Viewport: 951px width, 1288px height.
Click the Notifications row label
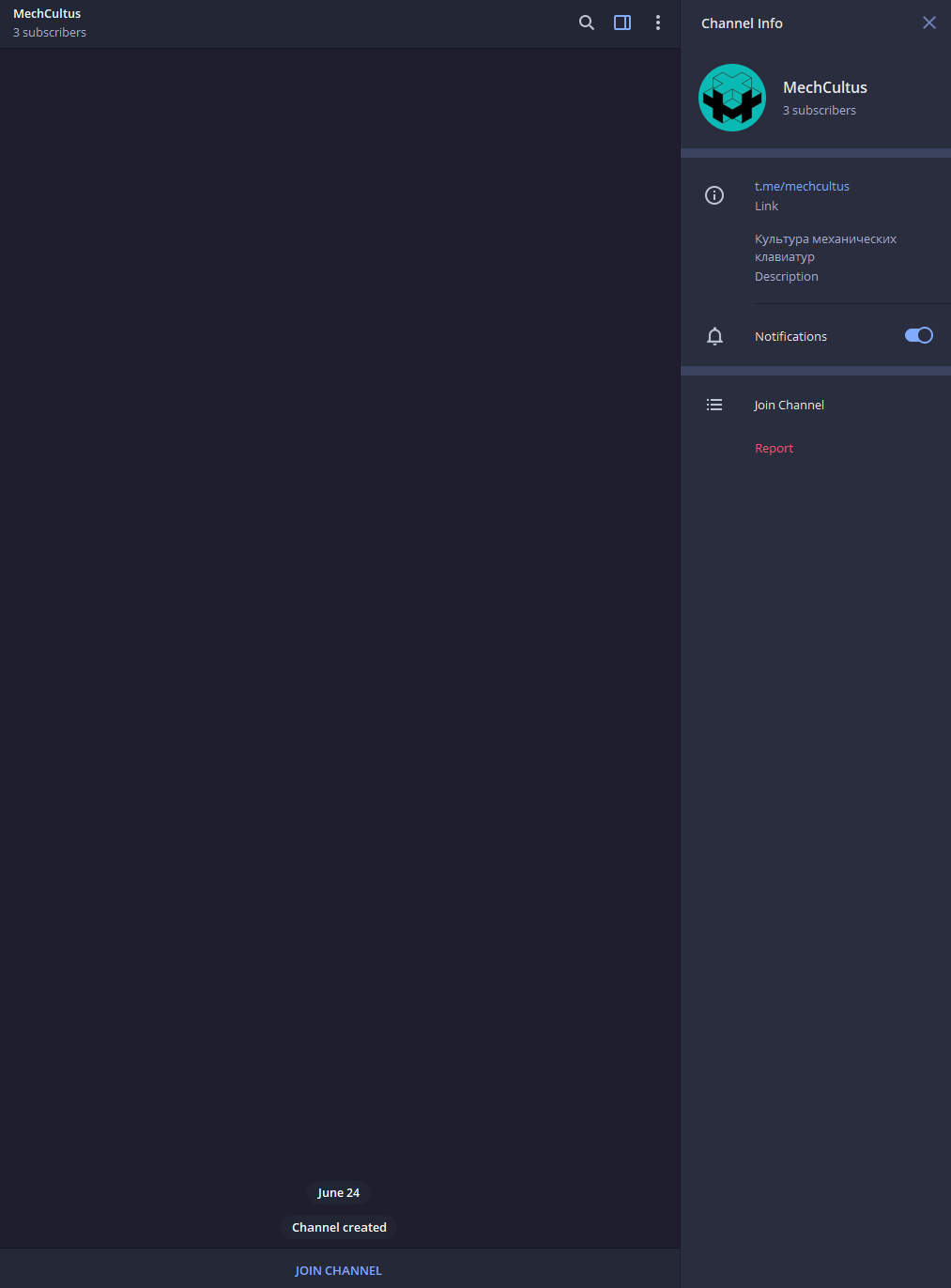point(791,336)
